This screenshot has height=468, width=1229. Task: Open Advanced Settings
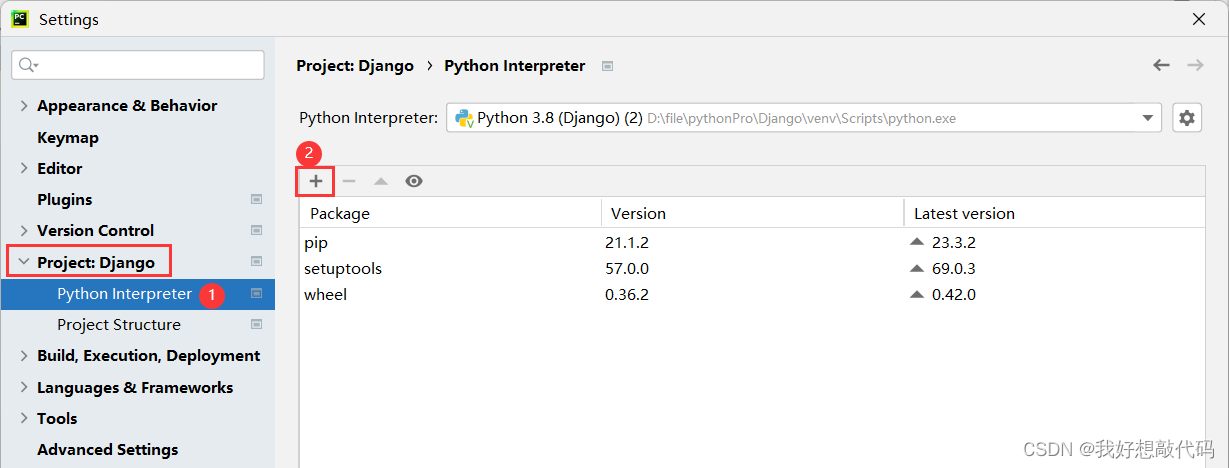107,449
